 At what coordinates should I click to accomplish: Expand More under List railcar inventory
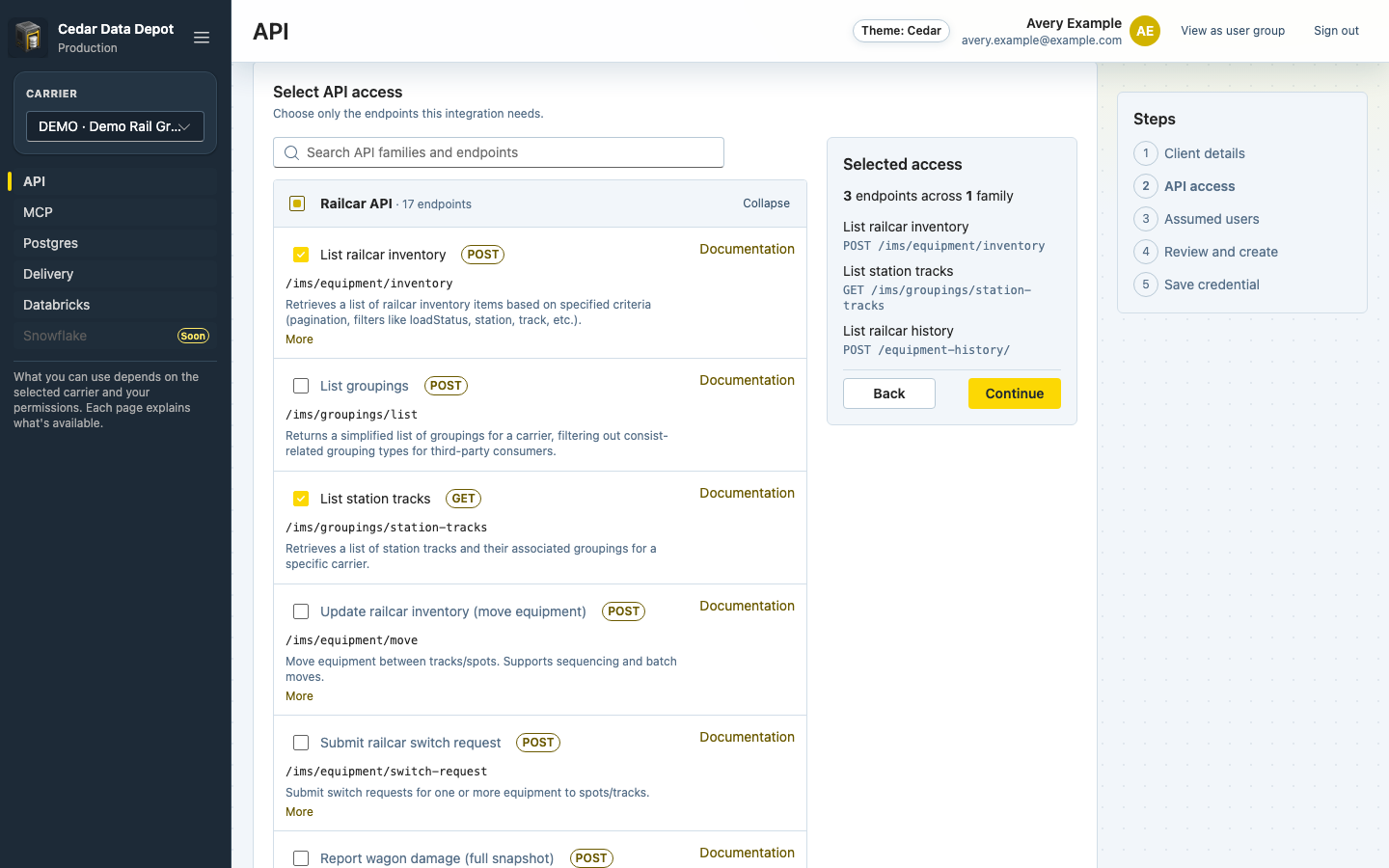click(x=299, y=339)
